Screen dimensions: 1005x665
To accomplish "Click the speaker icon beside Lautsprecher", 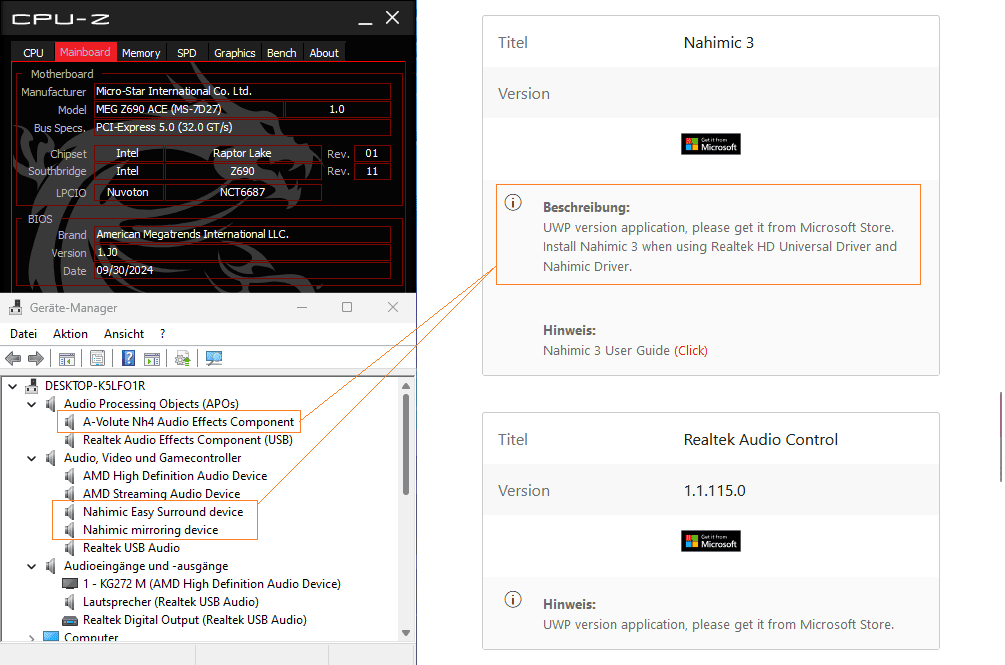I will [x=70, y=602].
